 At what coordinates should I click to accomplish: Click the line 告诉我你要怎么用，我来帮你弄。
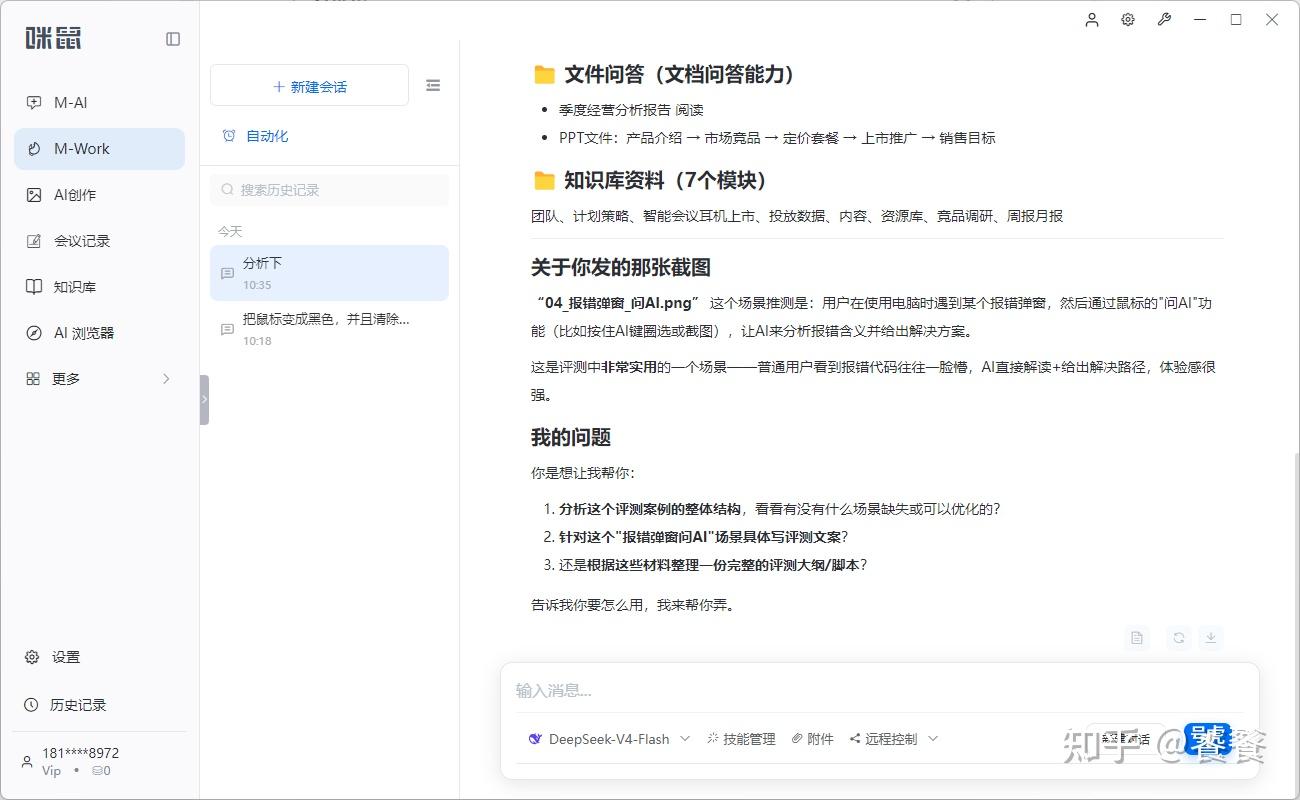click(x=633, y=605)
